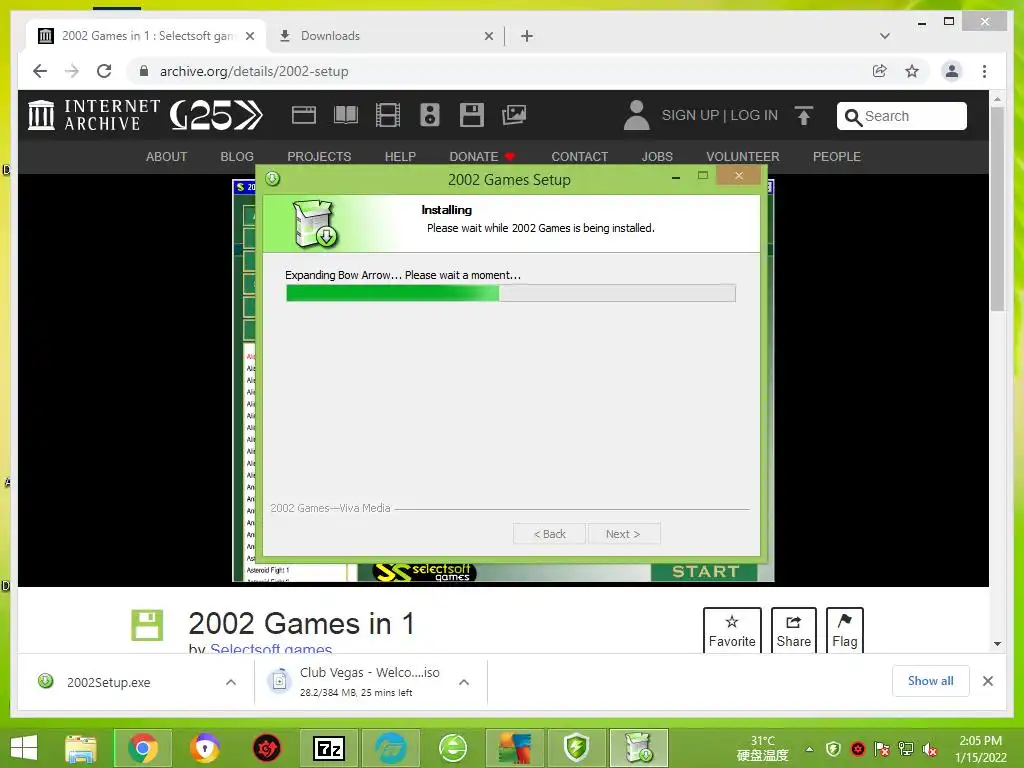Click the red circular taskbar app icon

[x=266, y=748]
